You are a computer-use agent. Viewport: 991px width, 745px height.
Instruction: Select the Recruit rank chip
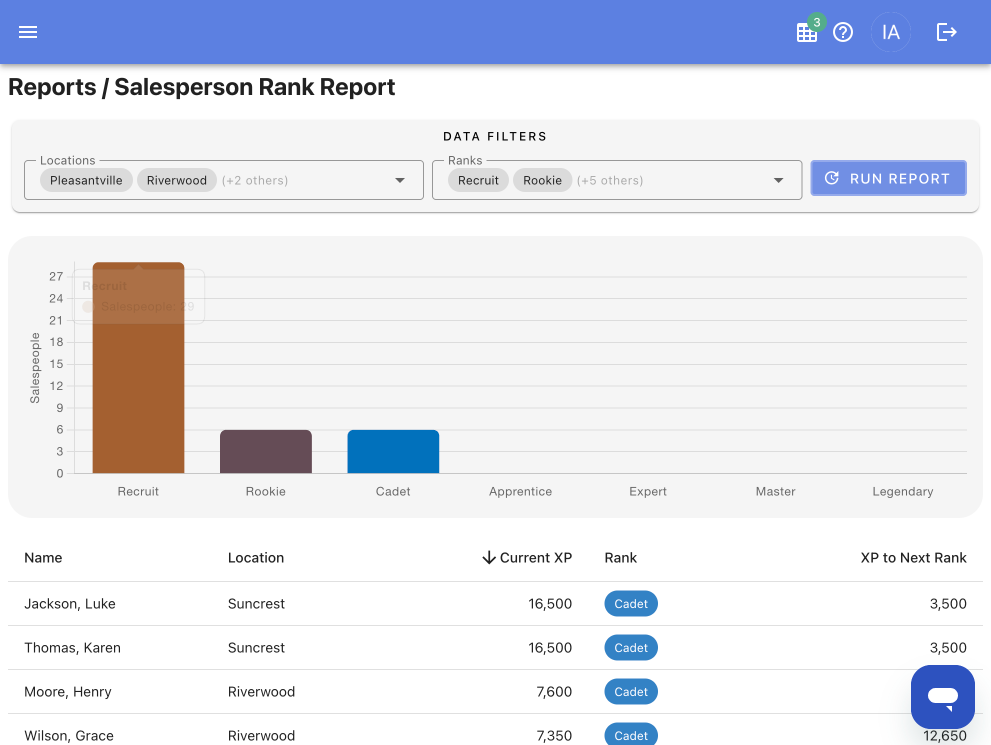(478, 181)
